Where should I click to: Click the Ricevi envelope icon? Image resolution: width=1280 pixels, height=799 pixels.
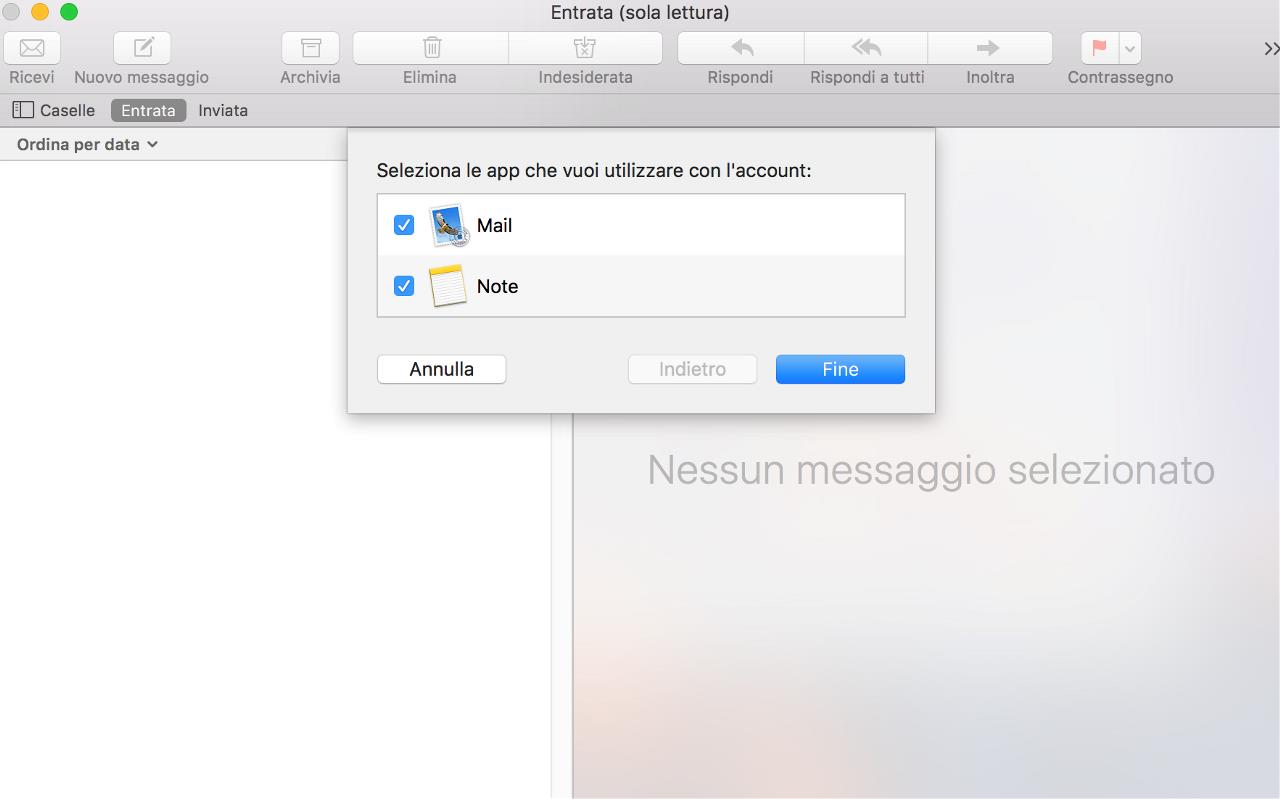coord(32,48)
